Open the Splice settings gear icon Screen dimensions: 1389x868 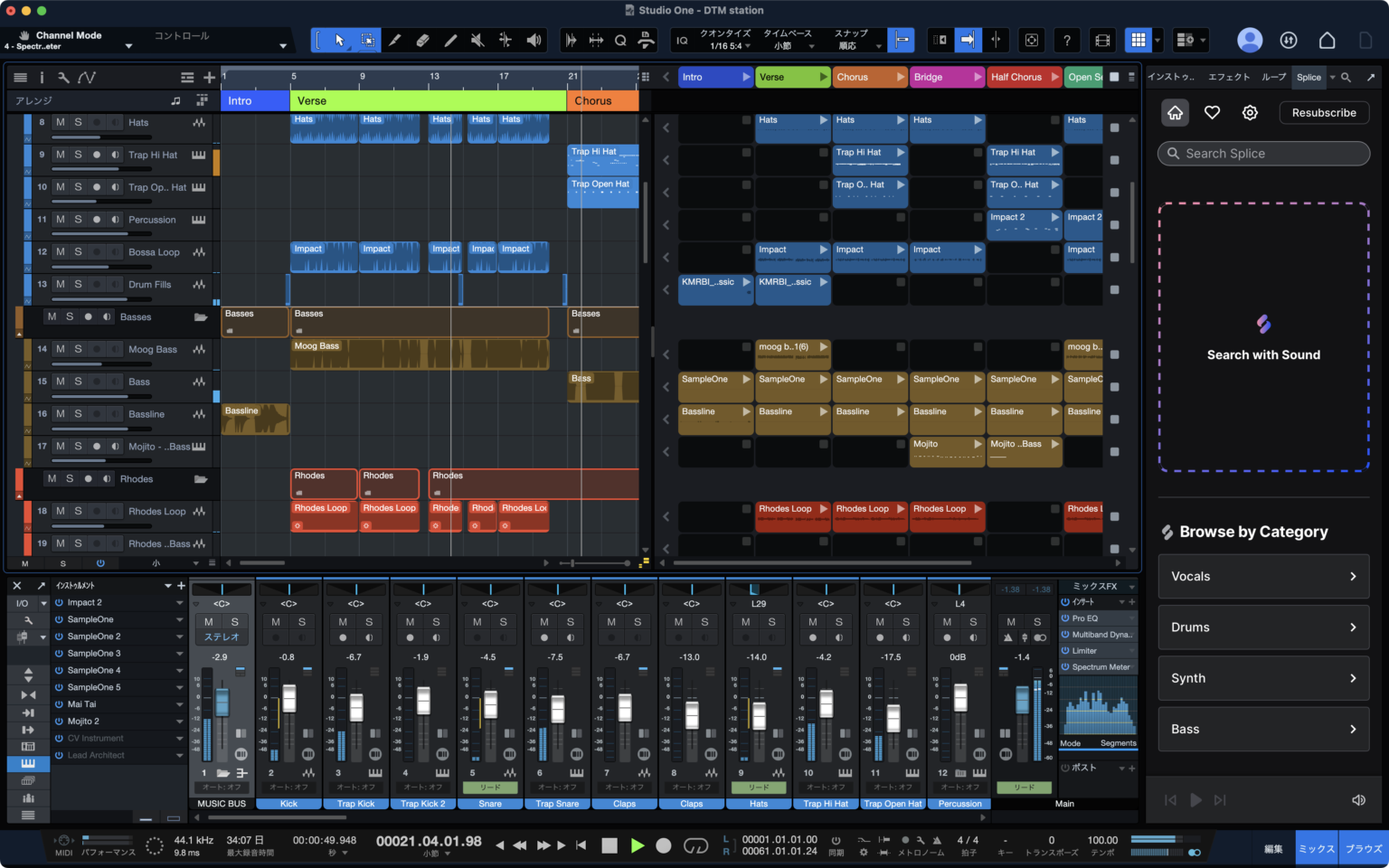[1249, 112]
